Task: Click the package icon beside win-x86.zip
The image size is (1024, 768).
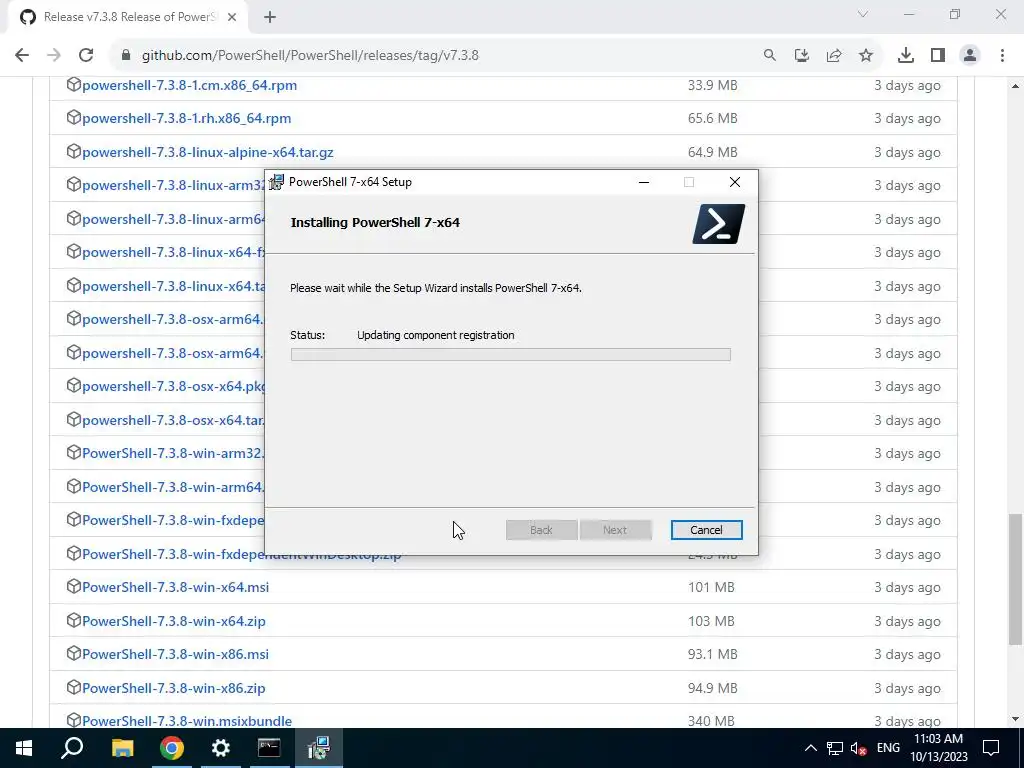Action: point(74,687)
